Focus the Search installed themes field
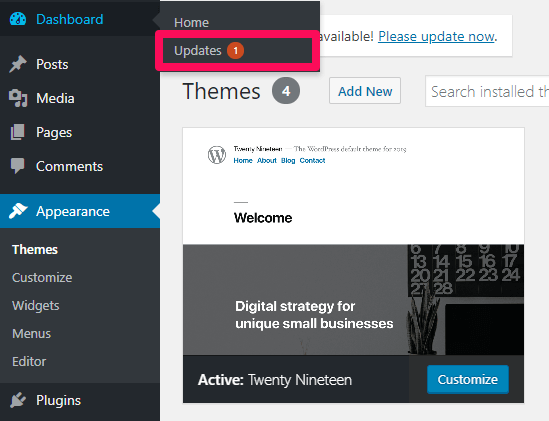This screenshot has width=549, height=421. pyautogui.click(x=487, y=91)
